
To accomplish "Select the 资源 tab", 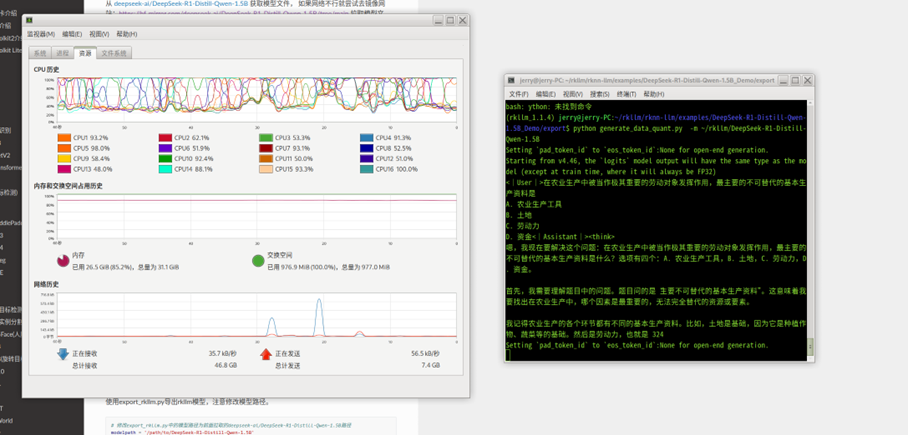I will [x=85, y=53].
